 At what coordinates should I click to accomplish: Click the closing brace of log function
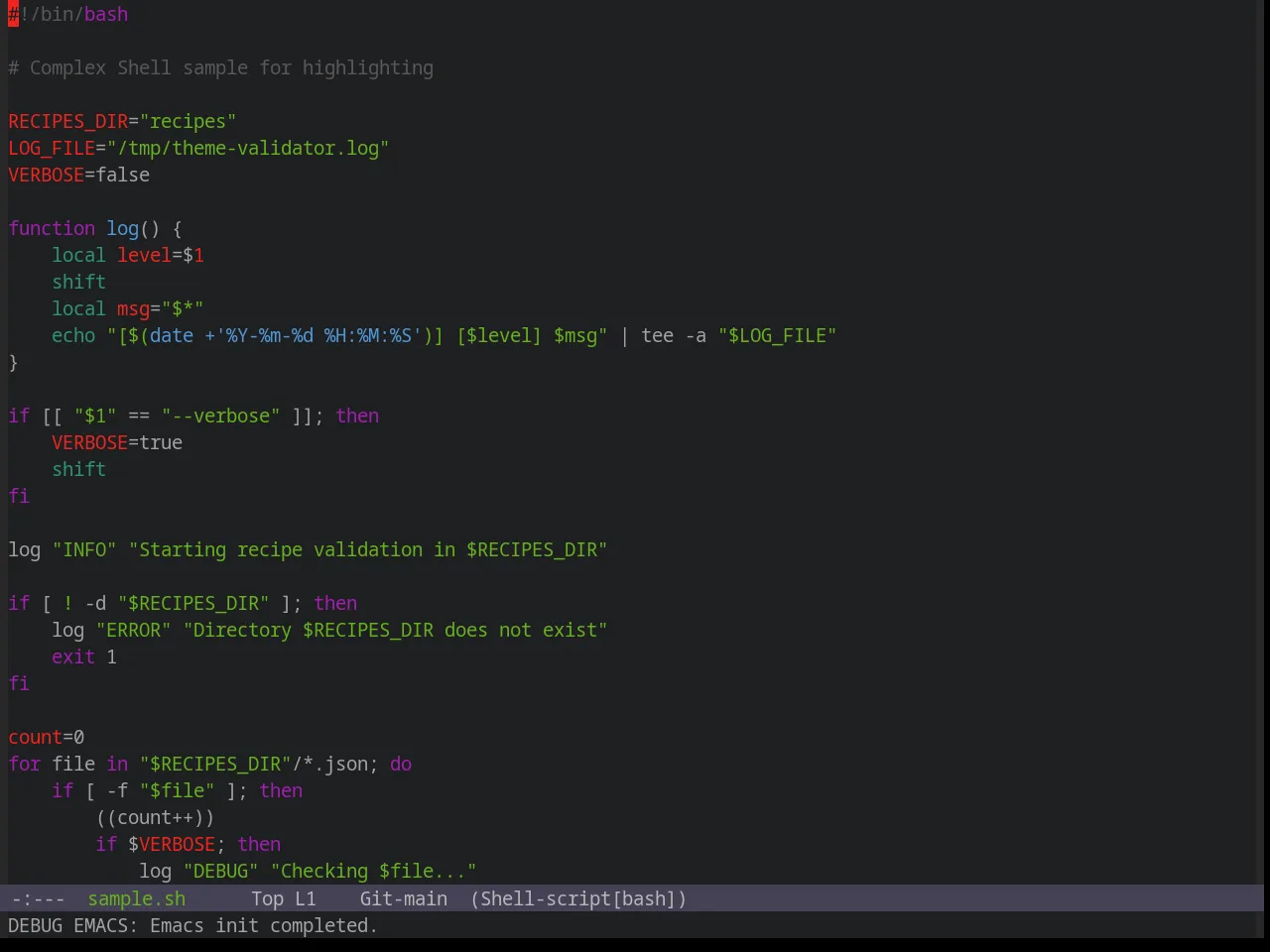13,362
